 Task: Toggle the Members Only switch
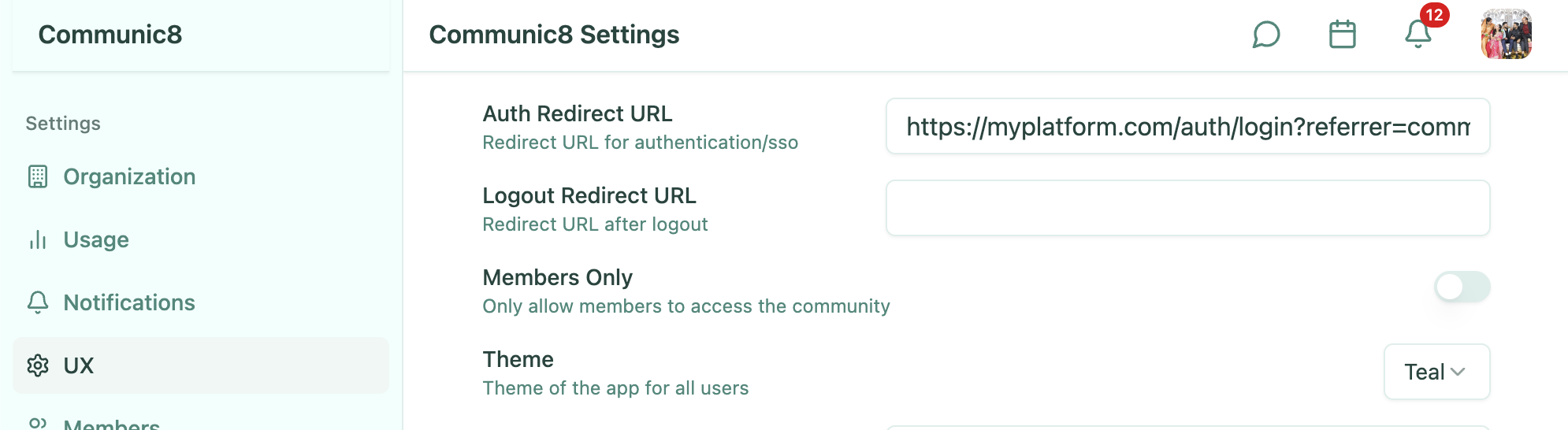[x=1462, y=287]
